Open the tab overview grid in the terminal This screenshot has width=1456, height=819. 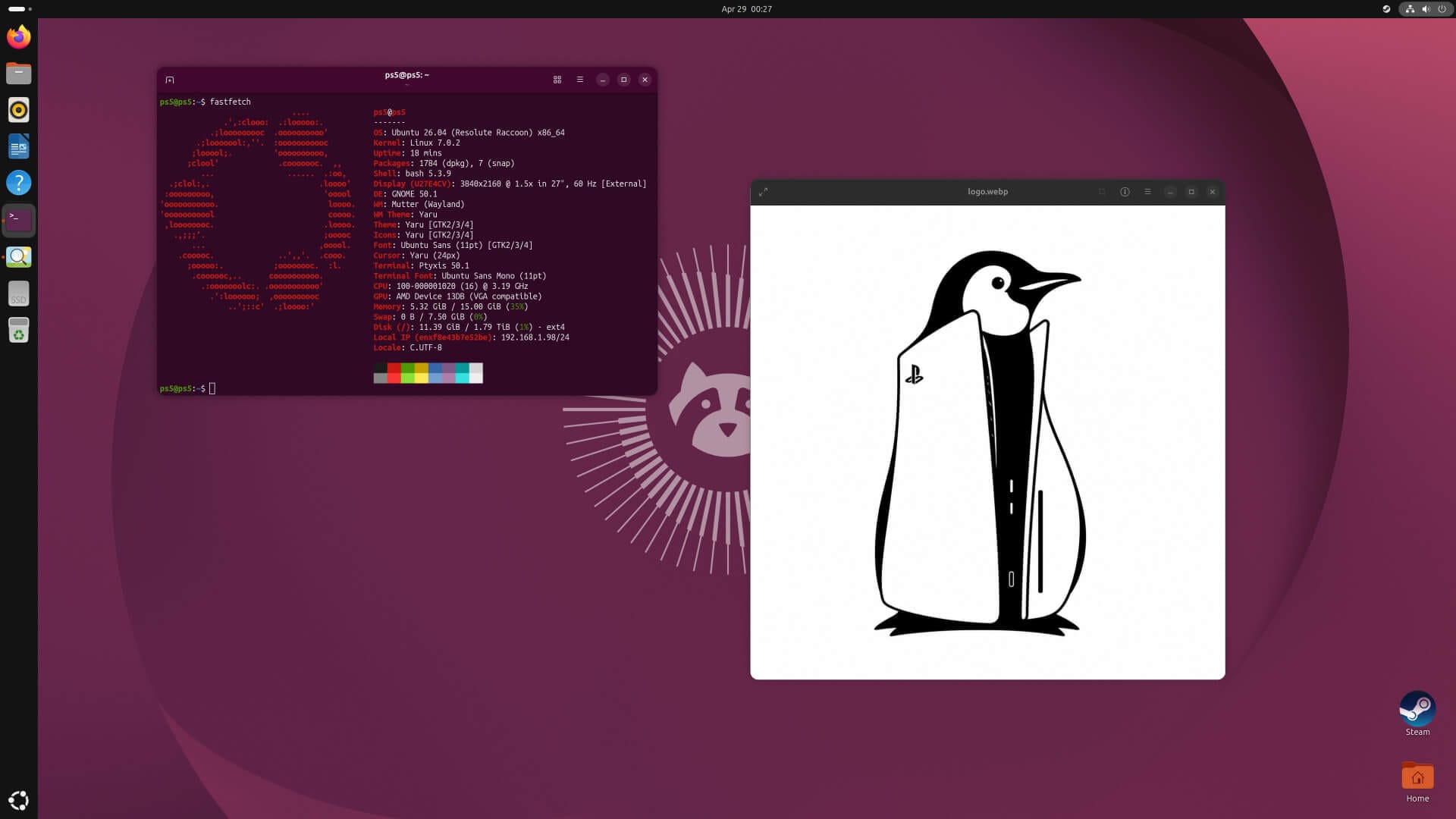pos(557,80)
